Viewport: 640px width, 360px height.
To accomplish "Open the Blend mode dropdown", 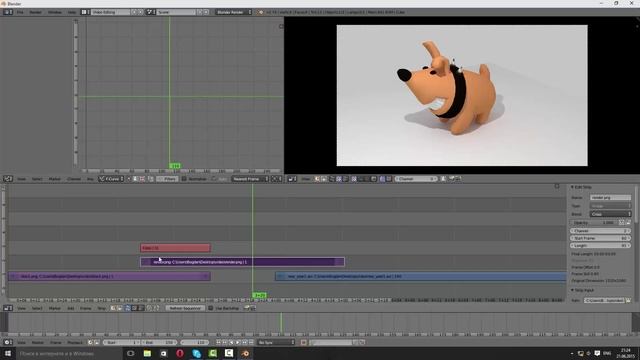I will (611, 214).
